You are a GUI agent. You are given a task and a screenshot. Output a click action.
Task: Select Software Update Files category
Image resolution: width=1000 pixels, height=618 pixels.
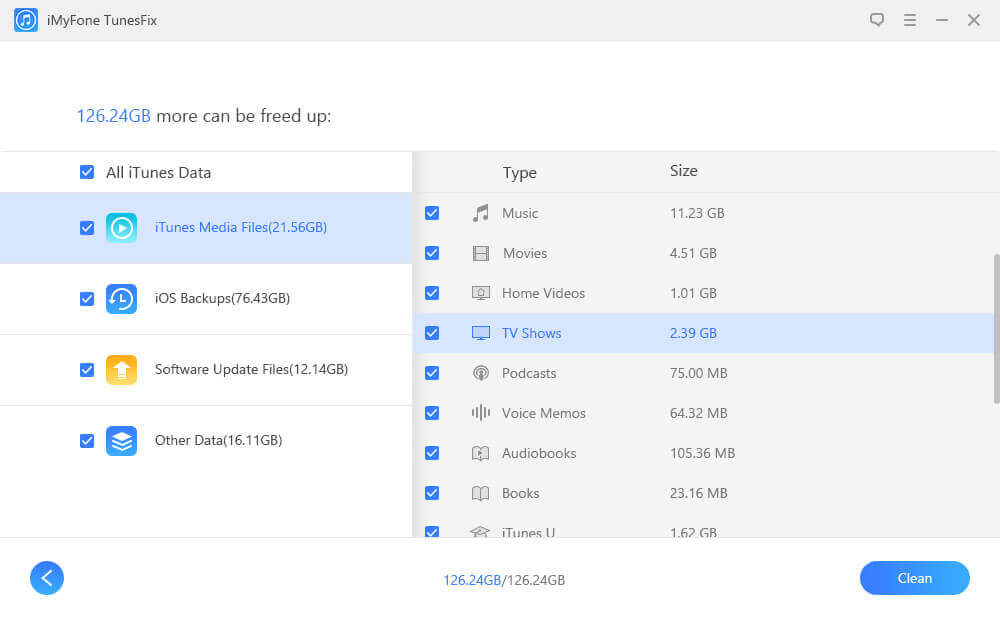(x=251, y=370)
